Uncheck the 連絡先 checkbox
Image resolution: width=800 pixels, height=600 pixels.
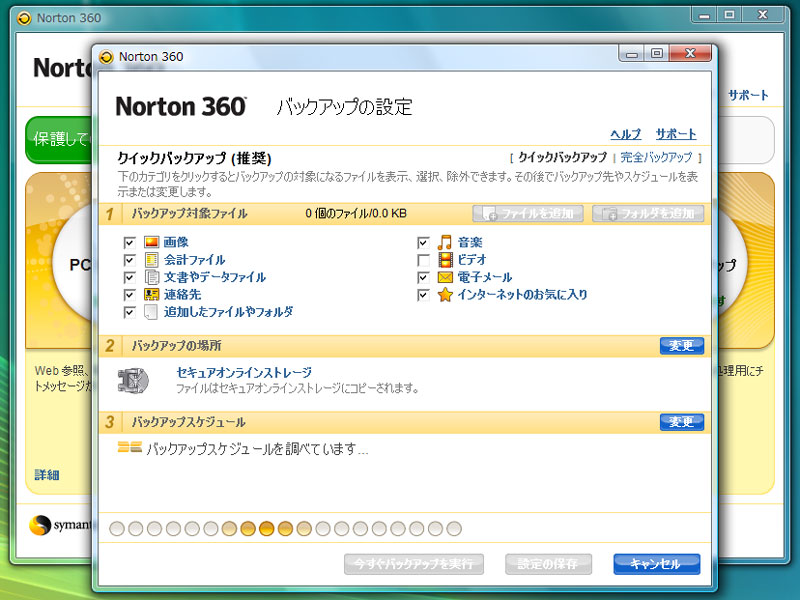(x=130, y=295)
